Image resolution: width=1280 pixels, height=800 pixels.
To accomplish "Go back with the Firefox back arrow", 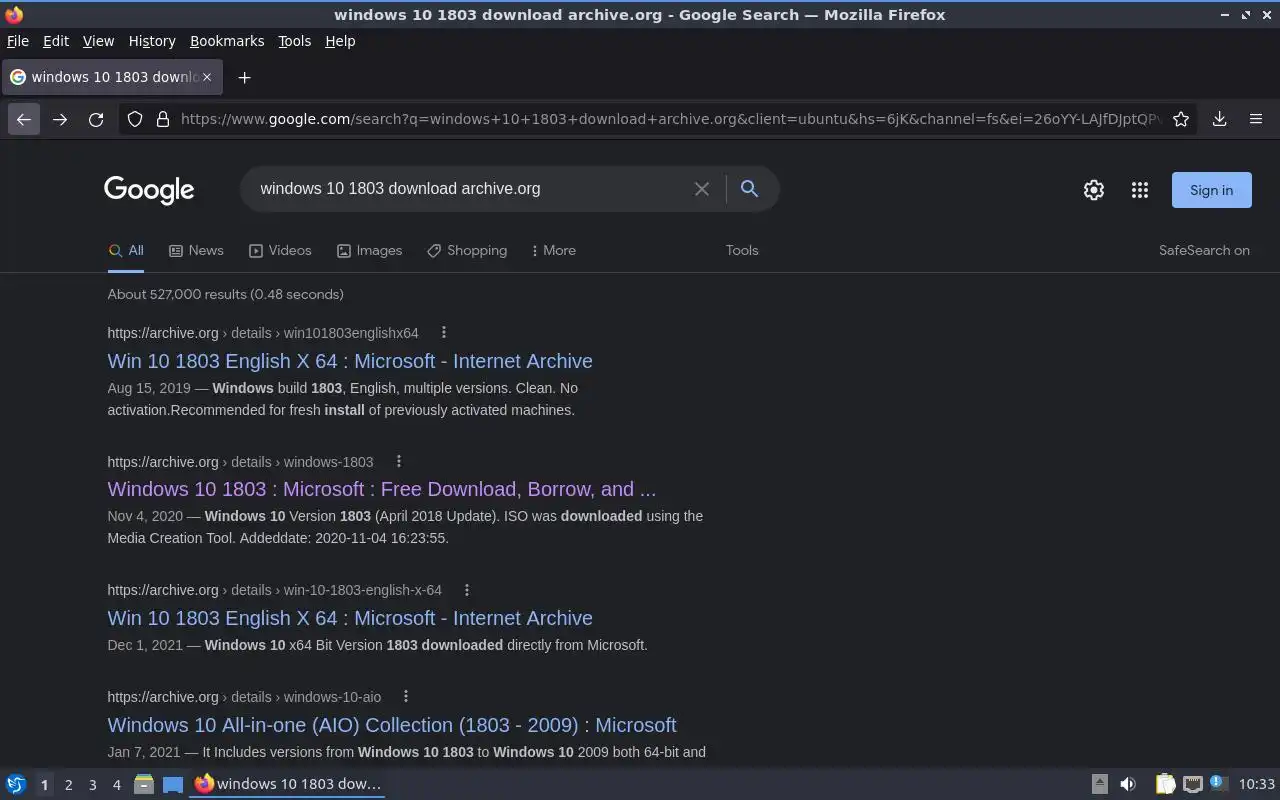I will click(24, 119).
